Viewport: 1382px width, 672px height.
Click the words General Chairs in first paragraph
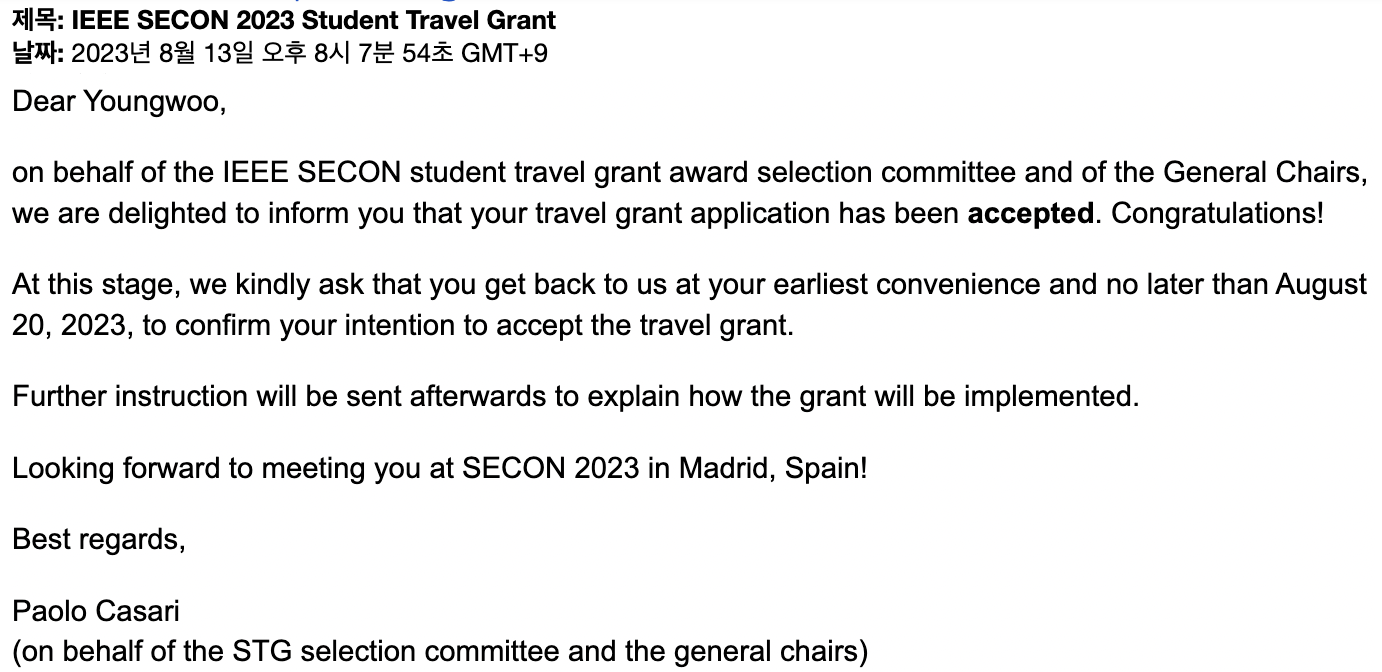click(x=1264, y=173)
